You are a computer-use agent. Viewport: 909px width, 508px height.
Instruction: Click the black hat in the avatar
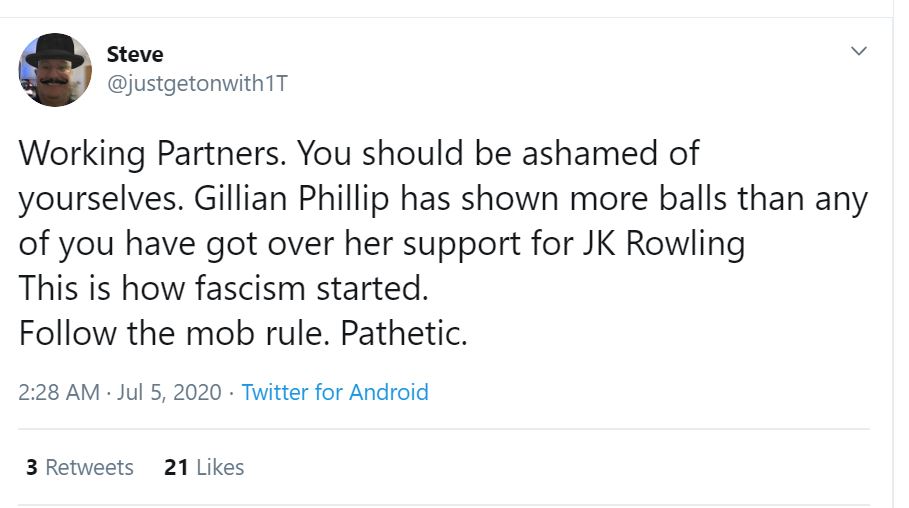point(54,49)
